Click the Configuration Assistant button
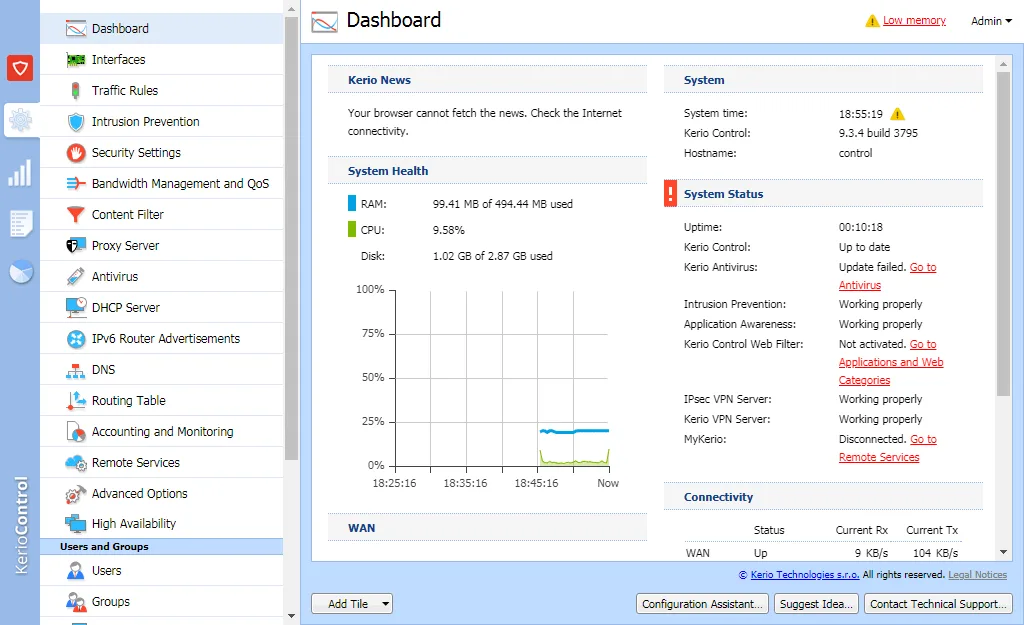Image resolution: width=1024 pixels, height=625 pixels. pos(702,604)
